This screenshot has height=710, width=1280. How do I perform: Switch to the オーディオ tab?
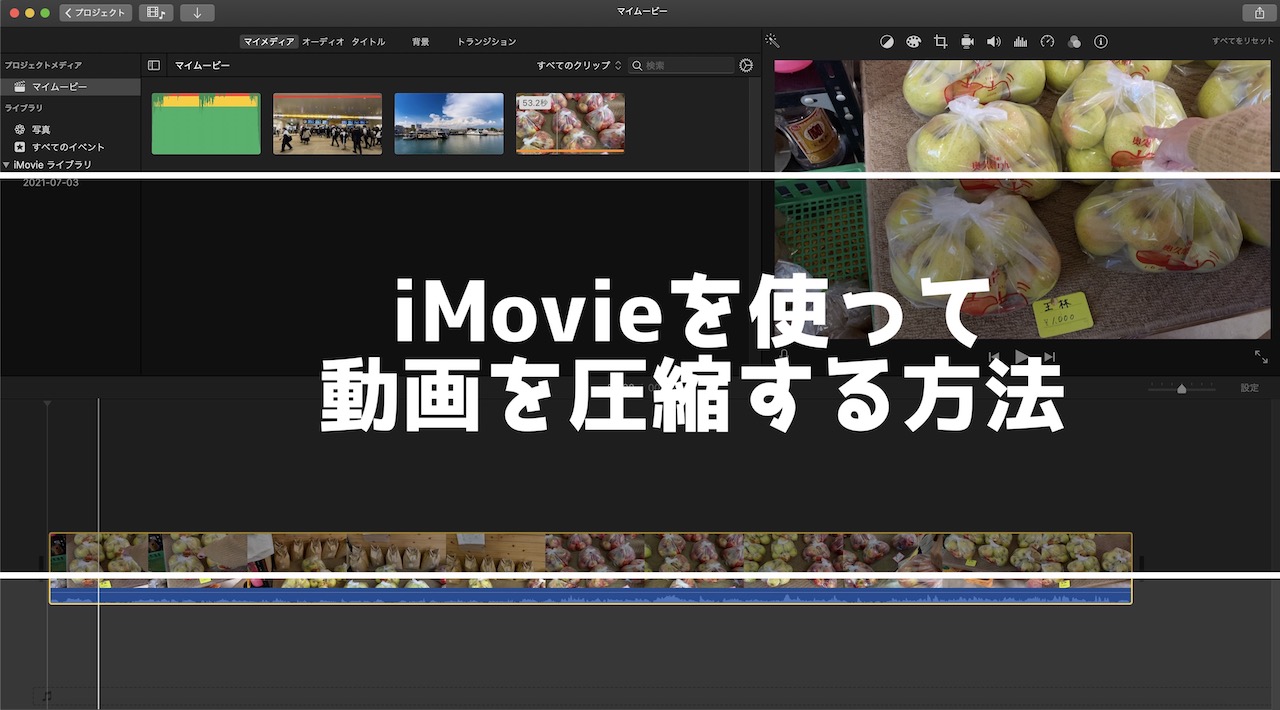(x=323, y=42)
